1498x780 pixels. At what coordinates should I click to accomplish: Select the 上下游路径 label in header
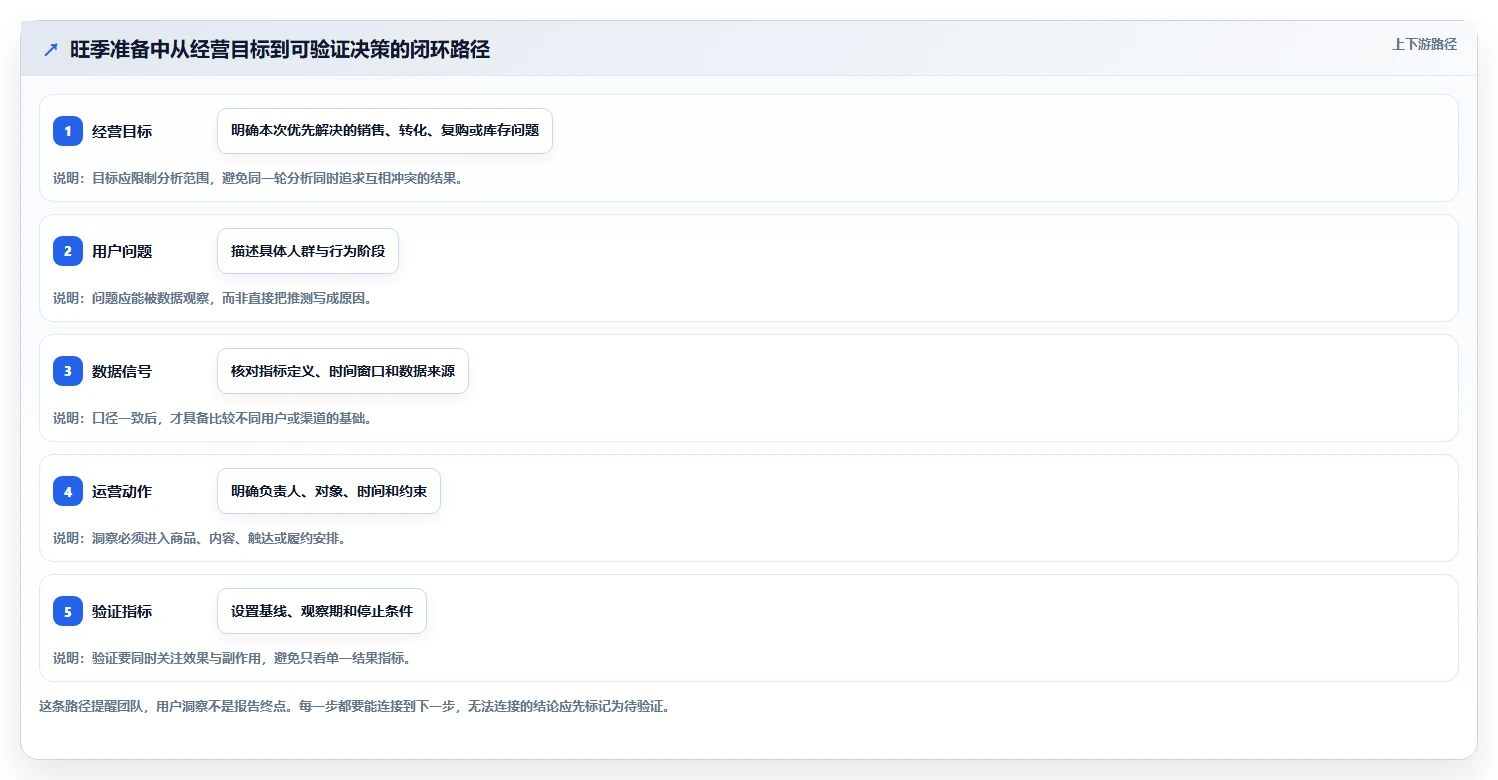pyautogui.click(x=1424, y=44)
